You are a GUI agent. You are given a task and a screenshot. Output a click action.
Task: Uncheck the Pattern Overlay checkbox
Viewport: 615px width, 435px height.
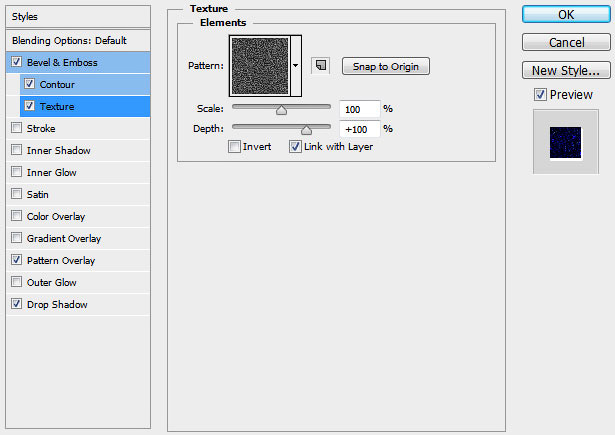click(x=16, y=260)
